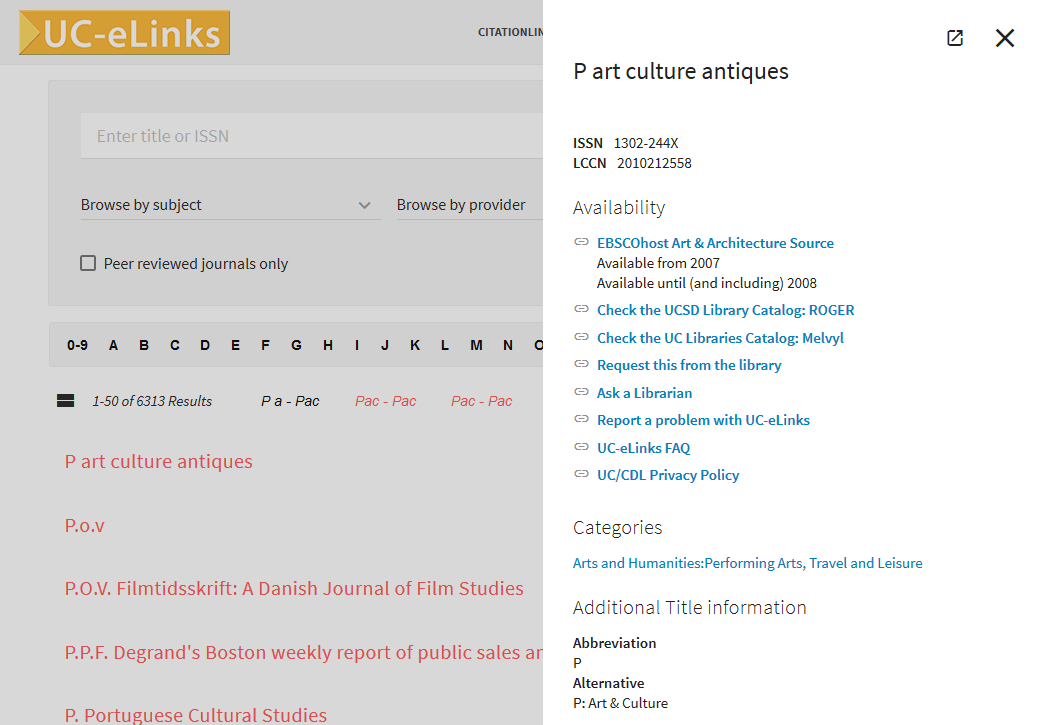The width and height of the screenshot is (1040, 725).
Task: Browse titles starting with E
Action: 235,345
